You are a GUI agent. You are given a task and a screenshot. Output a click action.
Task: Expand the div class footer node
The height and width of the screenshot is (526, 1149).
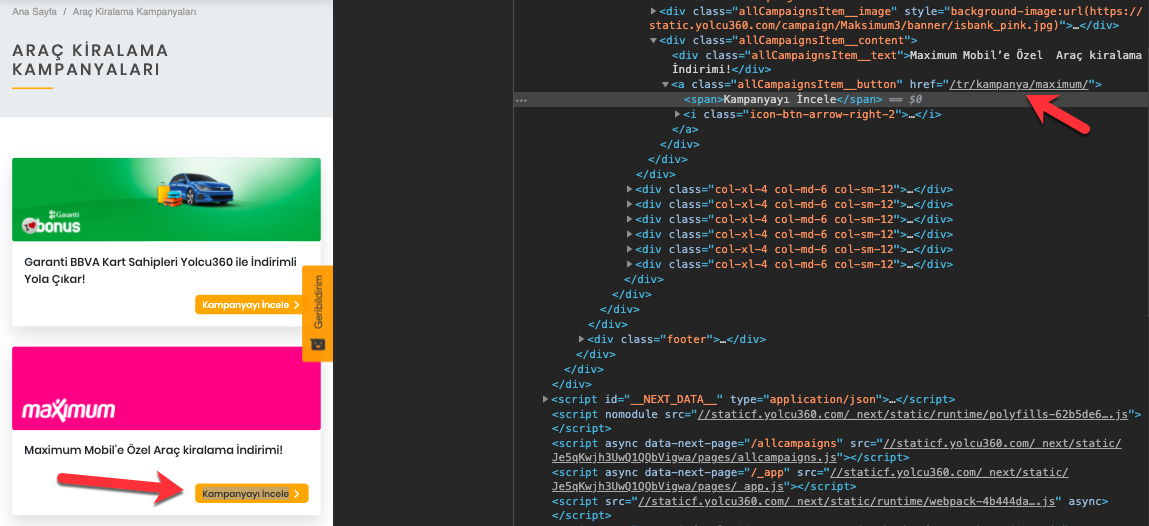(x=582, y=339)
